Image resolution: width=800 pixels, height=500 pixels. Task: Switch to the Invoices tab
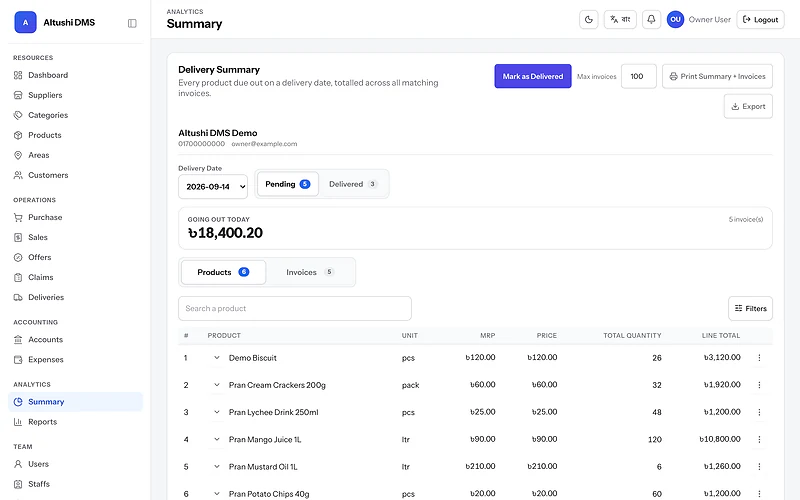[x=310, y=272]
